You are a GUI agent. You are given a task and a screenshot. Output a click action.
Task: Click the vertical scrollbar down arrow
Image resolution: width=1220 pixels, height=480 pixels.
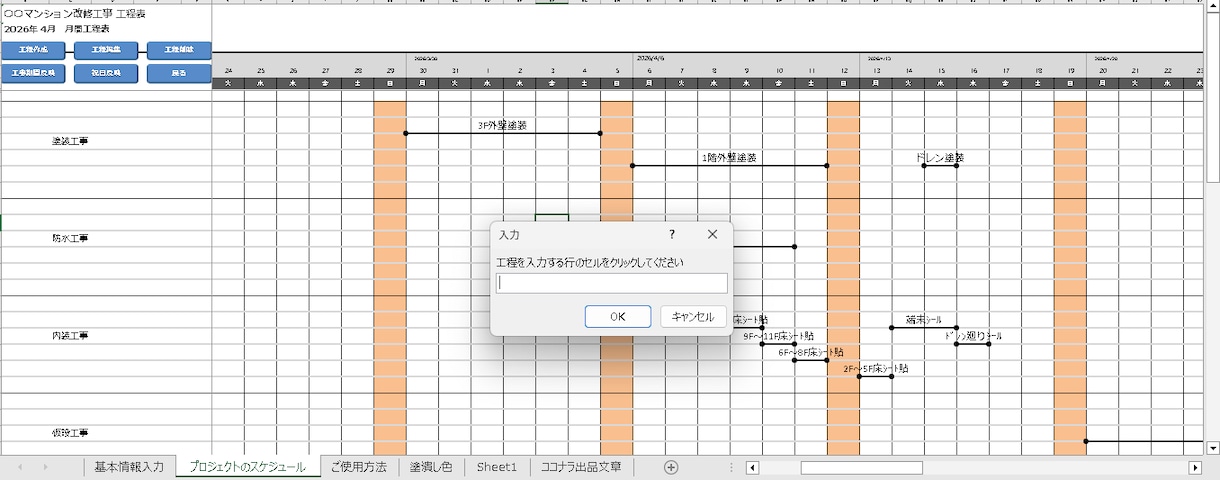(x=1213, y=448)
